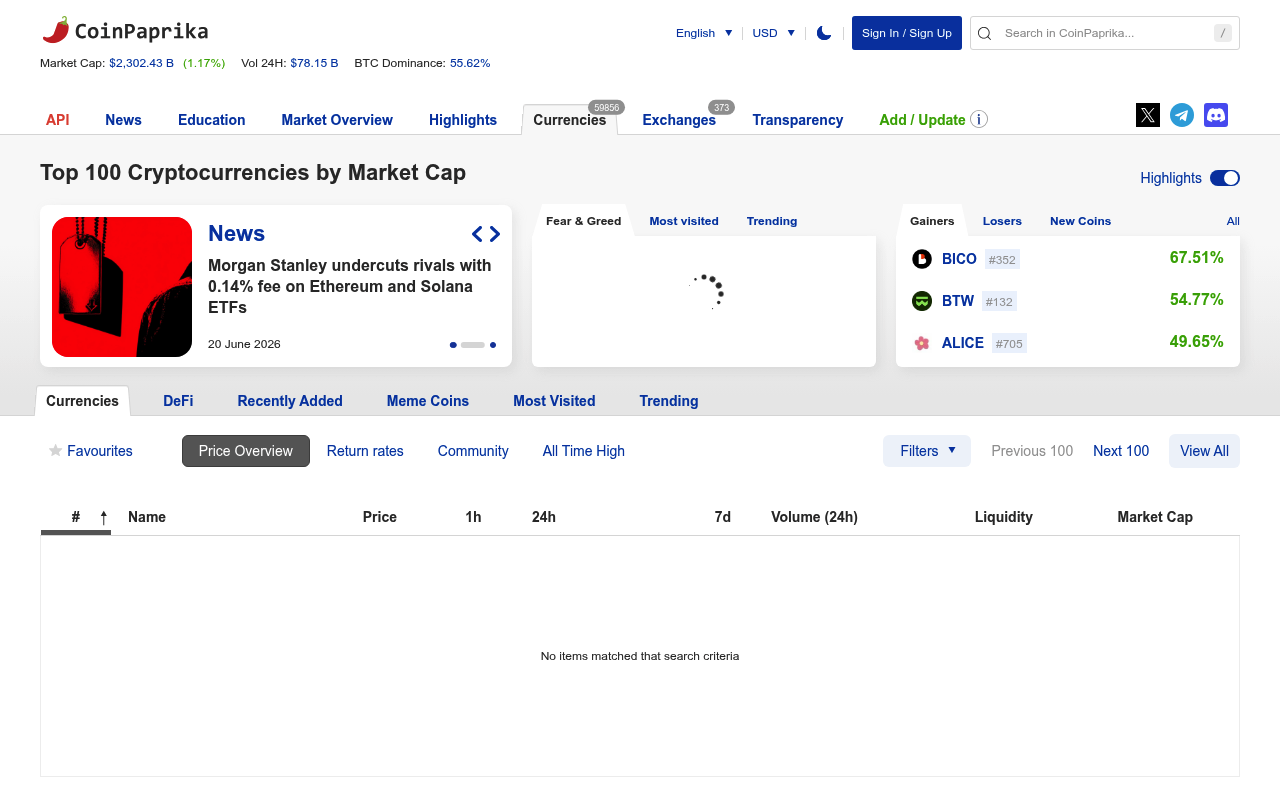1280x800 pixels.
Task: Select the Gainers tab
Action: pyautogui.click(x=932, y=221)
